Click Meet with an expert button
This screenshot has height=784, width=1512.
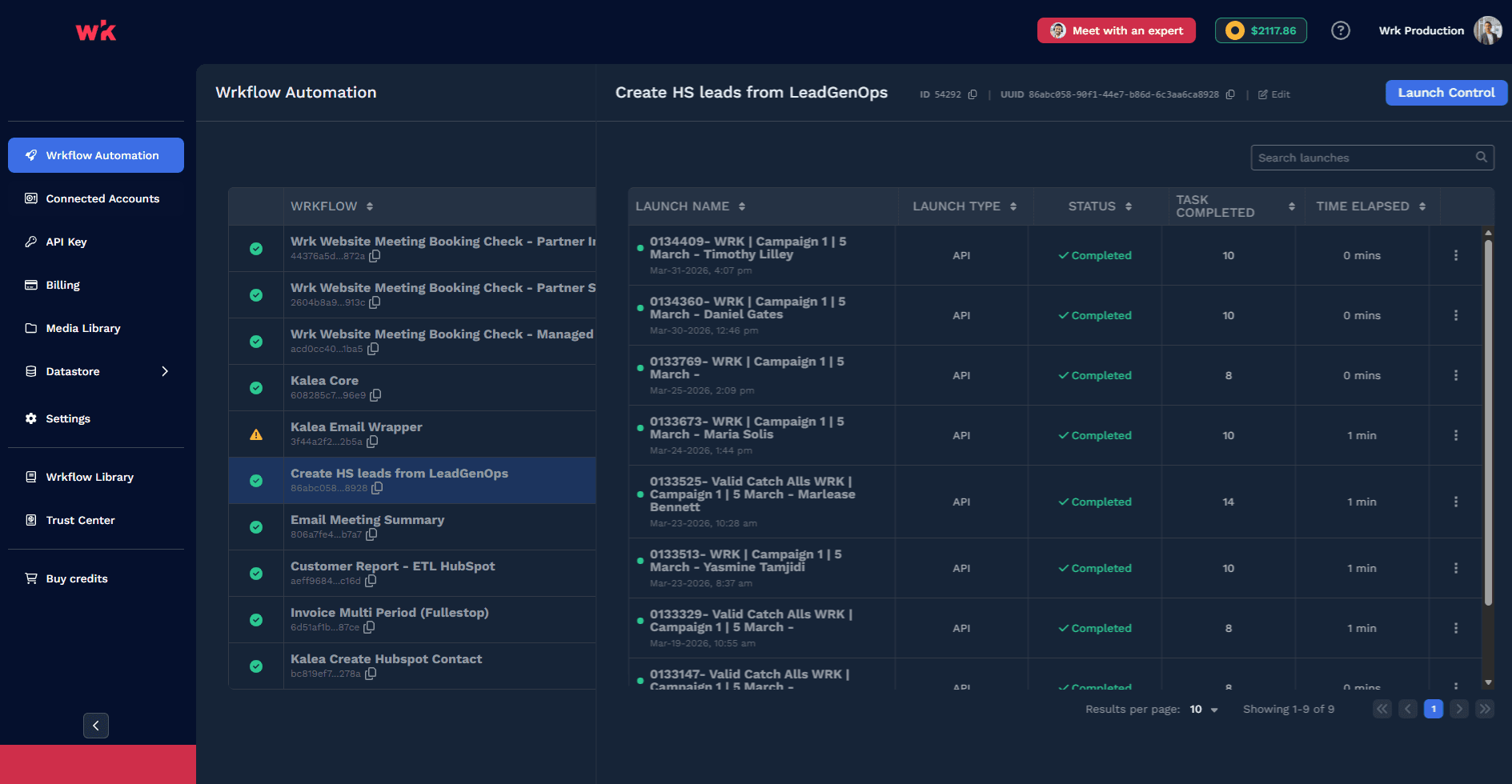(1117, 30)
